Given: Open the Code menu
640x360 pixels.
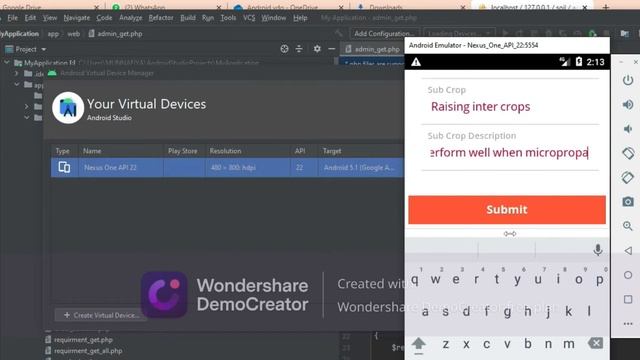Looking at the screenshot, I should coord(104,18).
